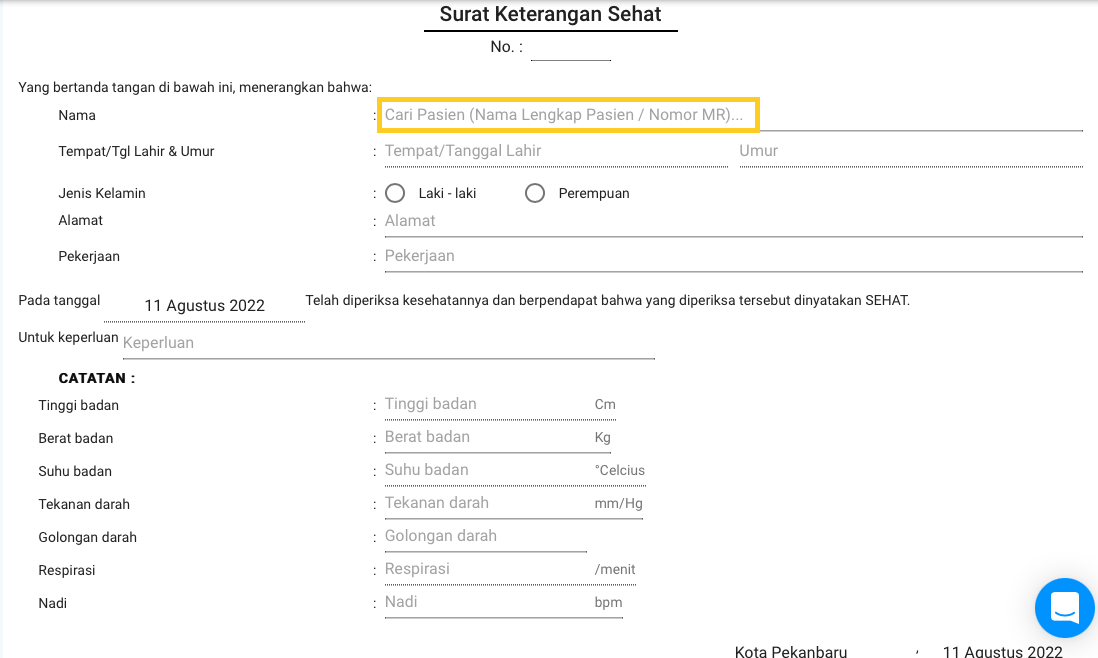The width and height of the screenshot is (1098, 658).
Task: Click the mm/Hg unit text
Action: pos(618,504)
